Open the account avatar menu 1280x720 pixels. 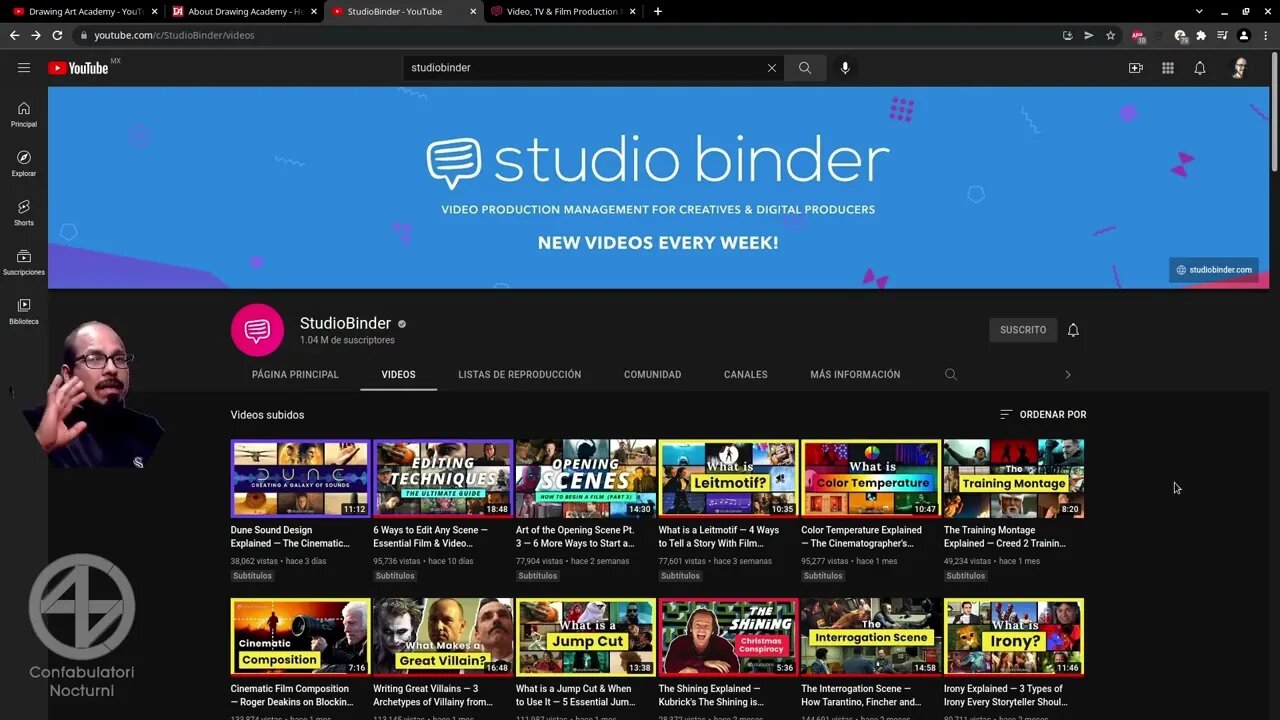pyautogui.click(x=1239, y=68)
